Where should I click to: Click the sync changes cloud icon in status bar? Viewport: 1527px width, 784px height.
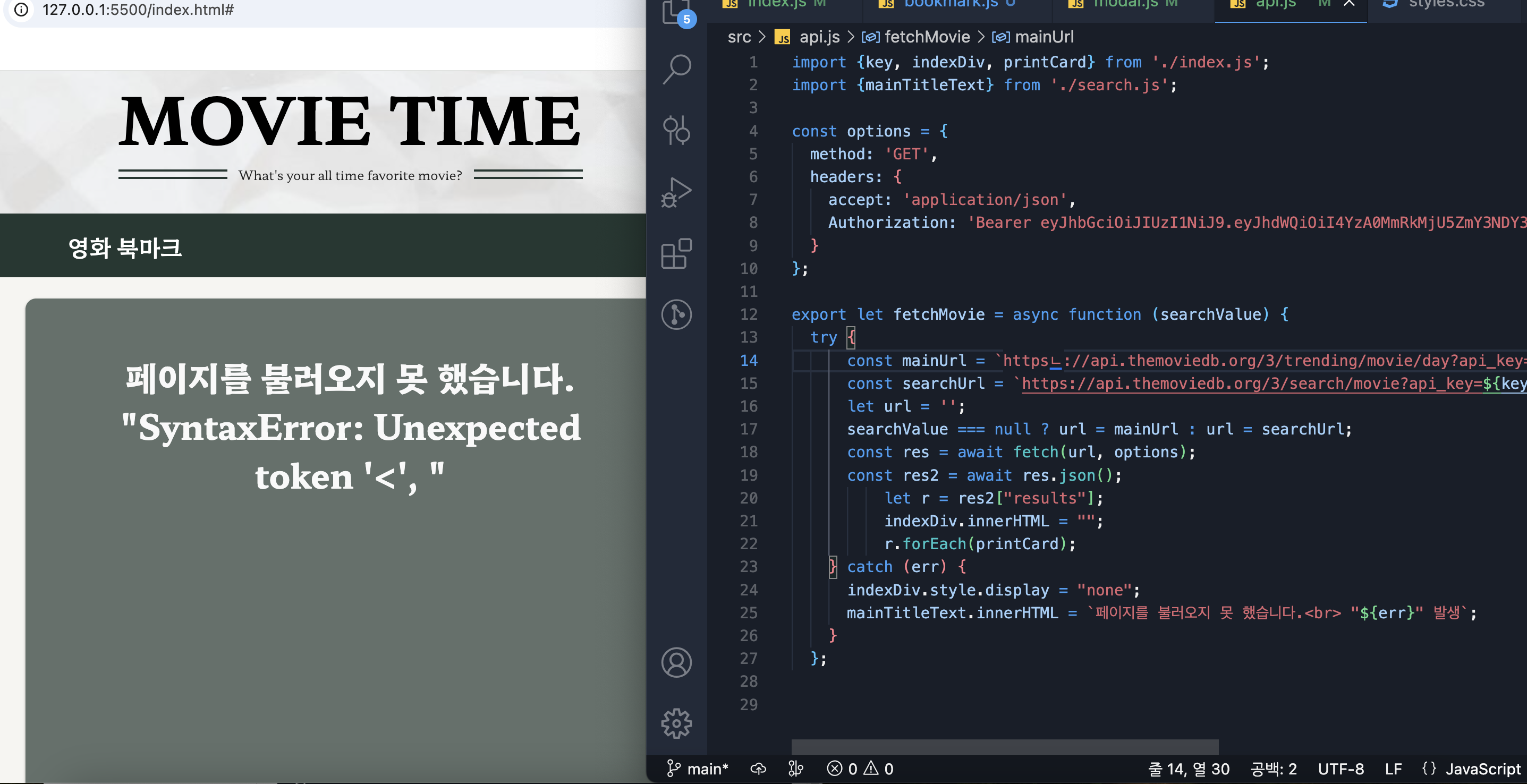[758, 769]
